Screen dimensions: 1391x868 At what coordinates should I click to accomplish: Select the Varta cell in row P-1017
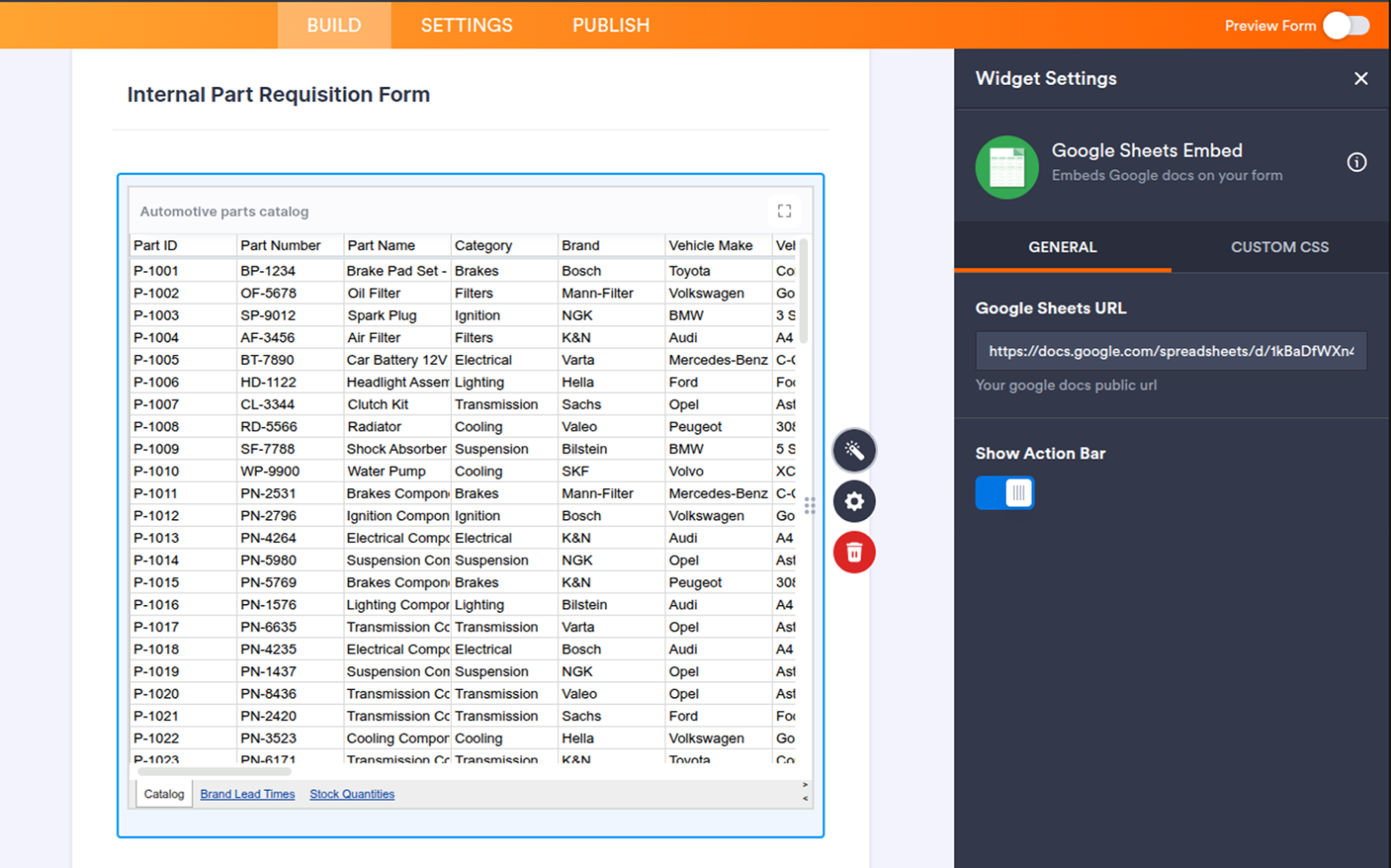611,627
